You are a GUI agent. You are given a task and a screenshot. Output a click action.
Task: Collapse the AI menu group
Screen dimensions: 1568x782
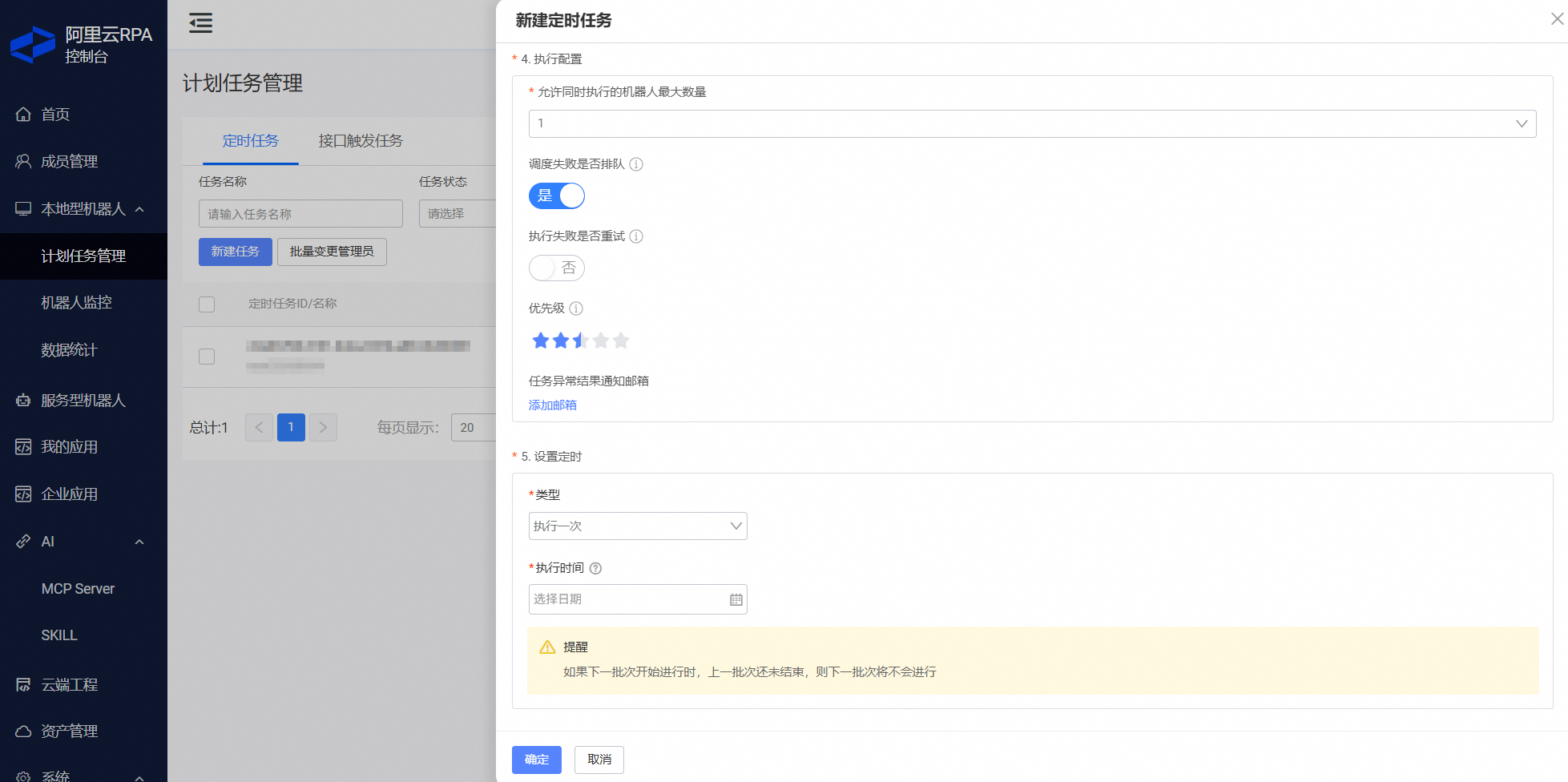point(139,542)
